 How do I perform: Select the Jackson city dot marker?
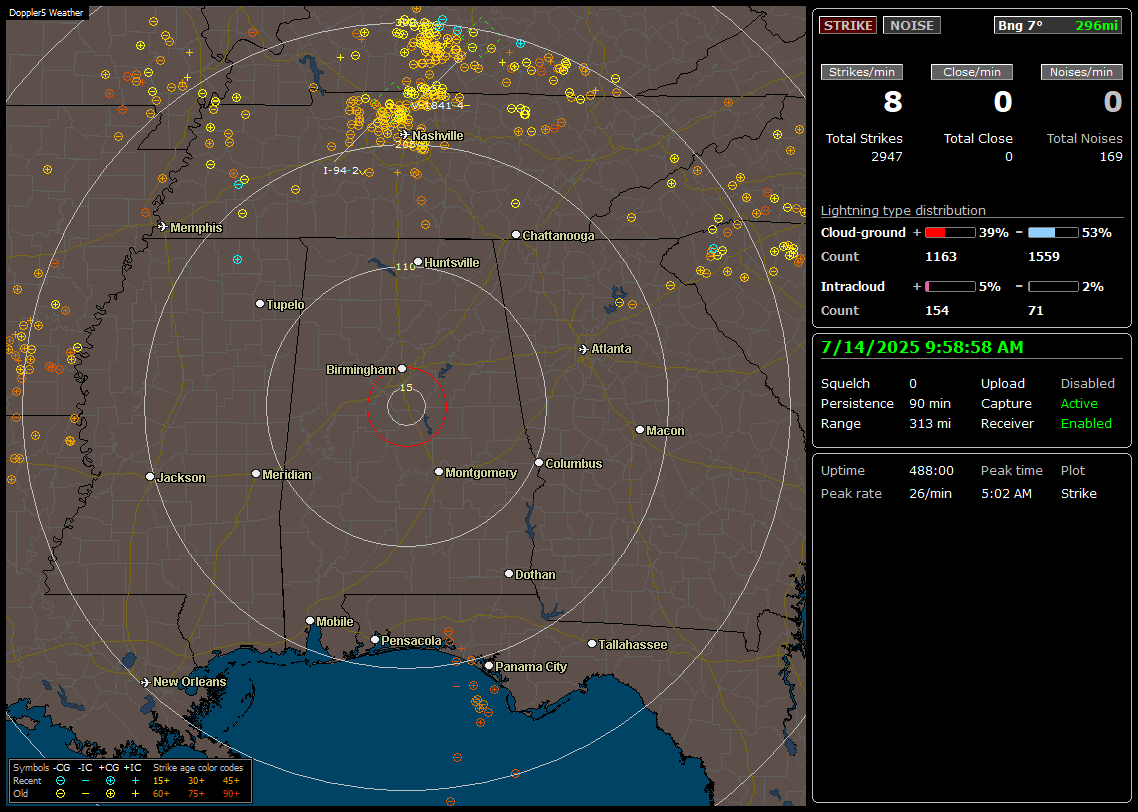(x=150, y=477)
